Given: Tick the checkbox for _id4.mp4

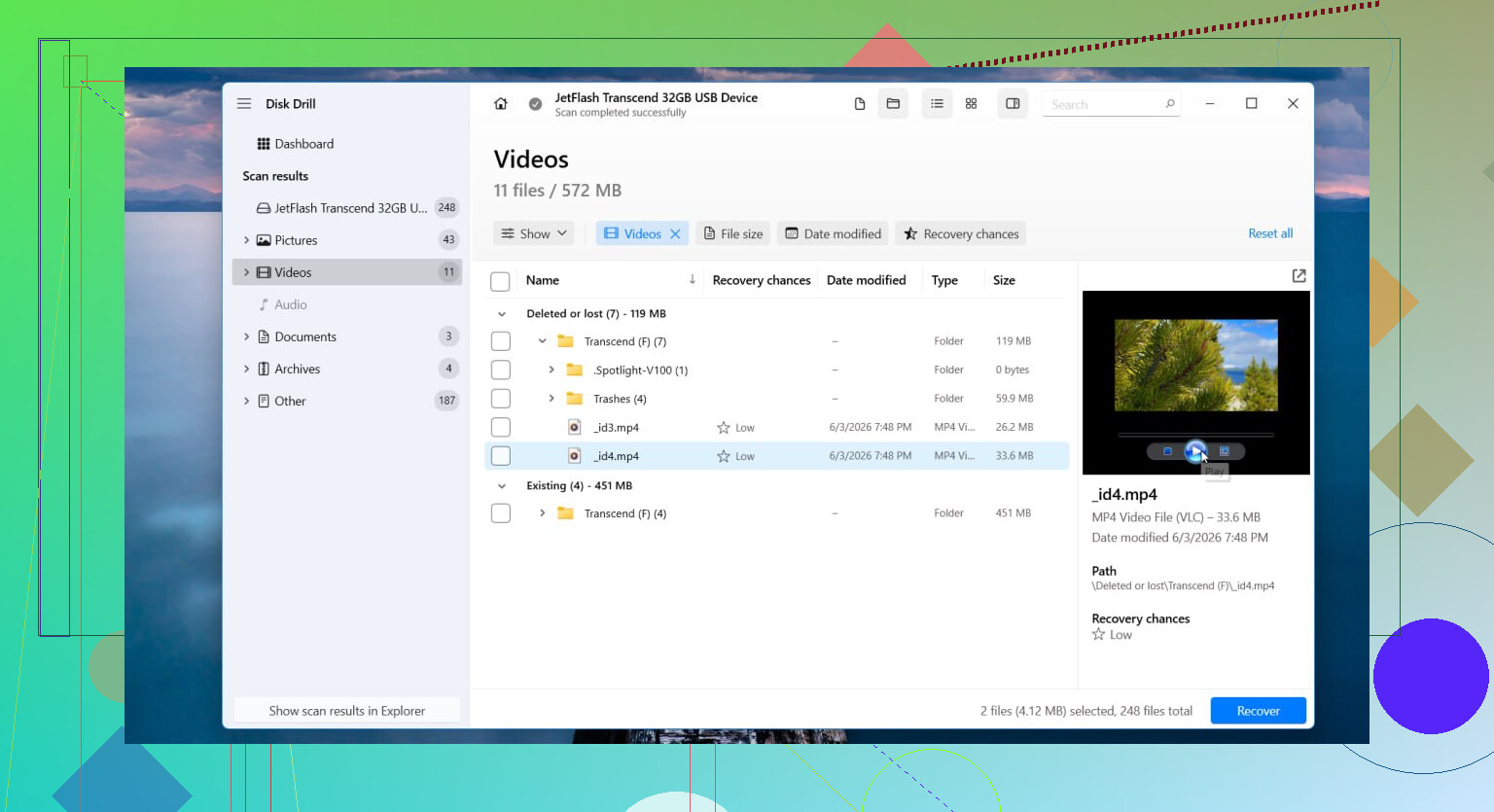Looking at the screenshot, I should click(500, 456).
